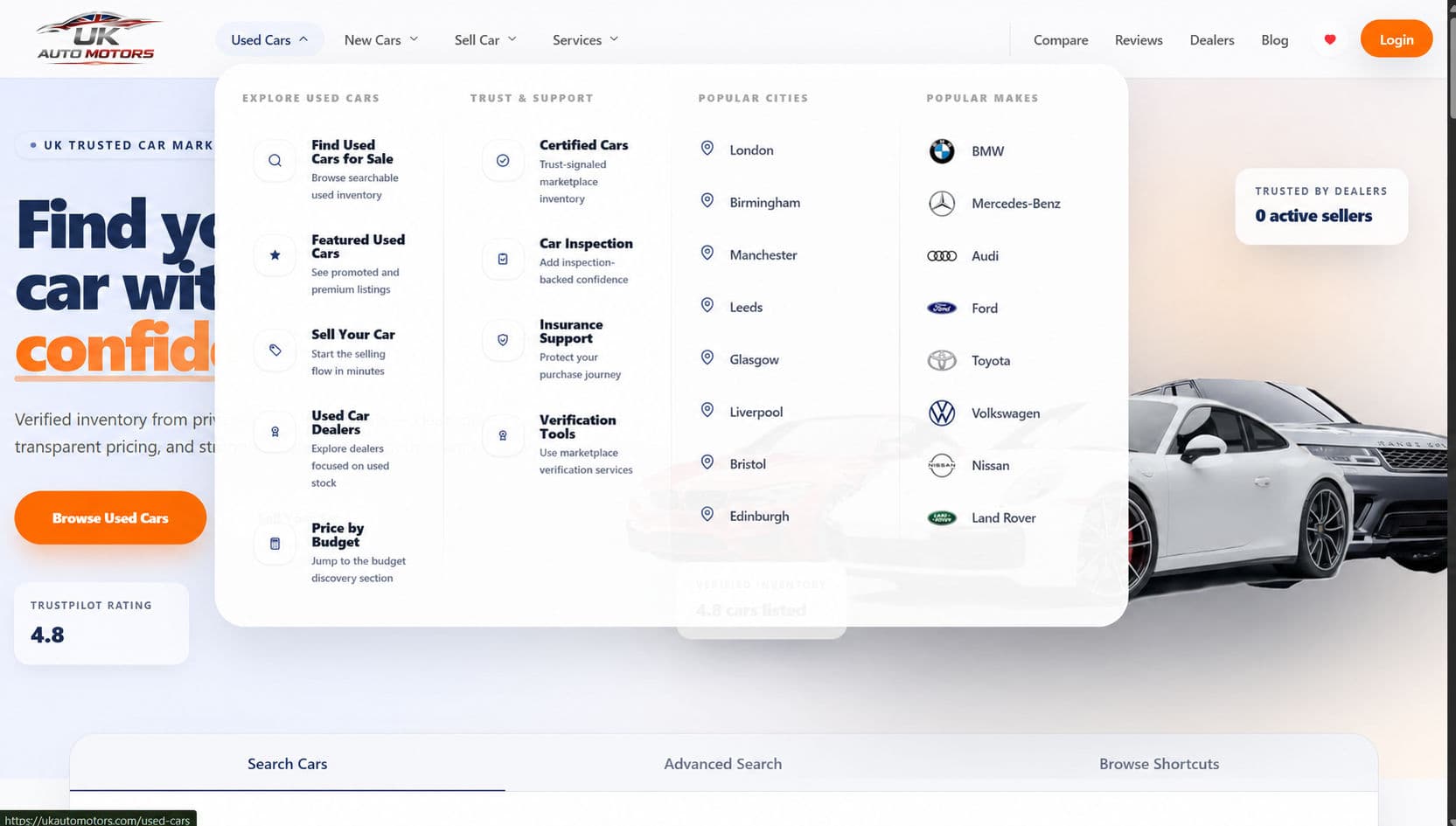
Task: Select Liverpool from popular cities
Action: [x=756, y=413]
